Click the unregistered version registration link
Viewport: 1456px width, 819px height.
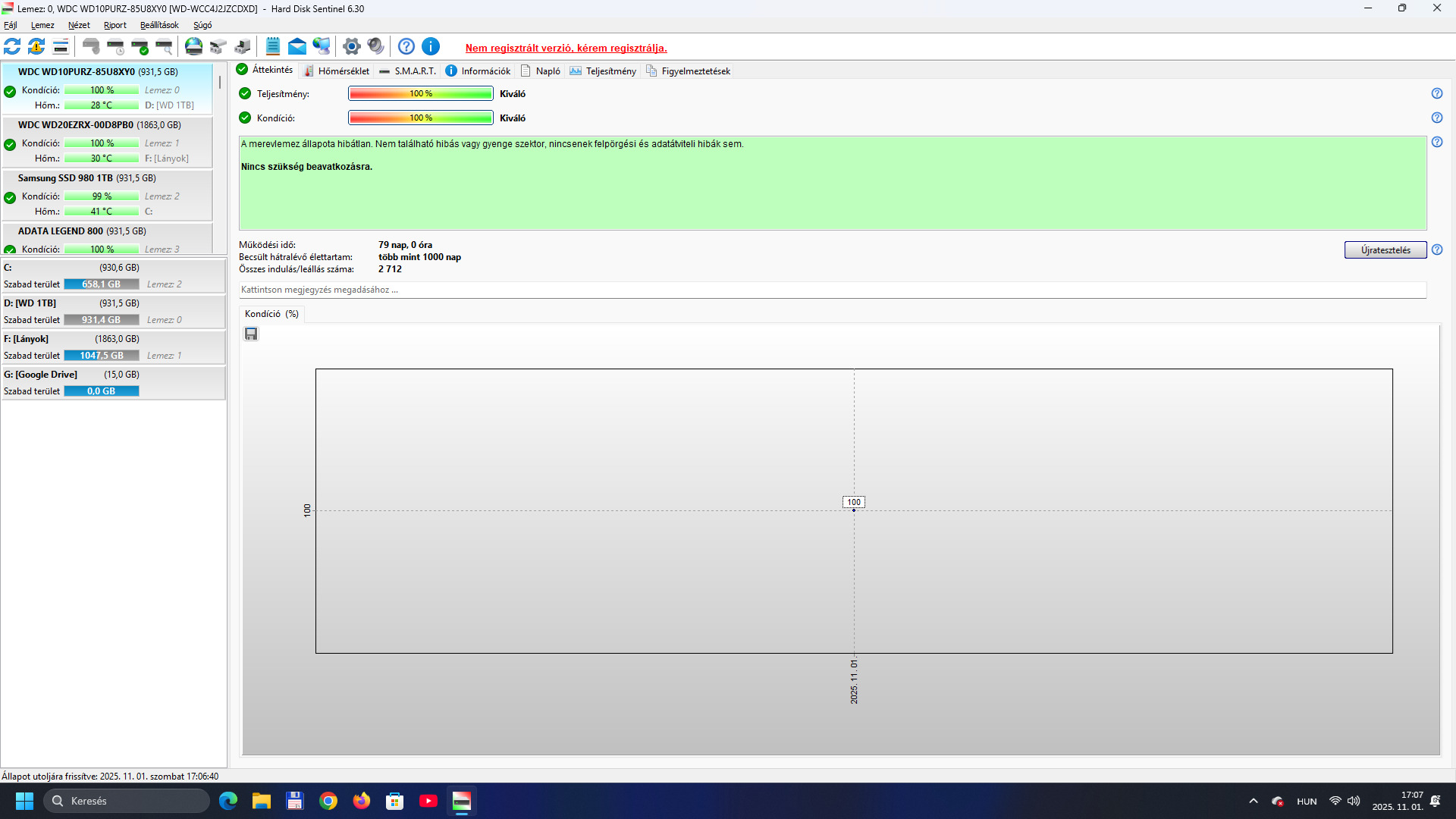[566, 48]
